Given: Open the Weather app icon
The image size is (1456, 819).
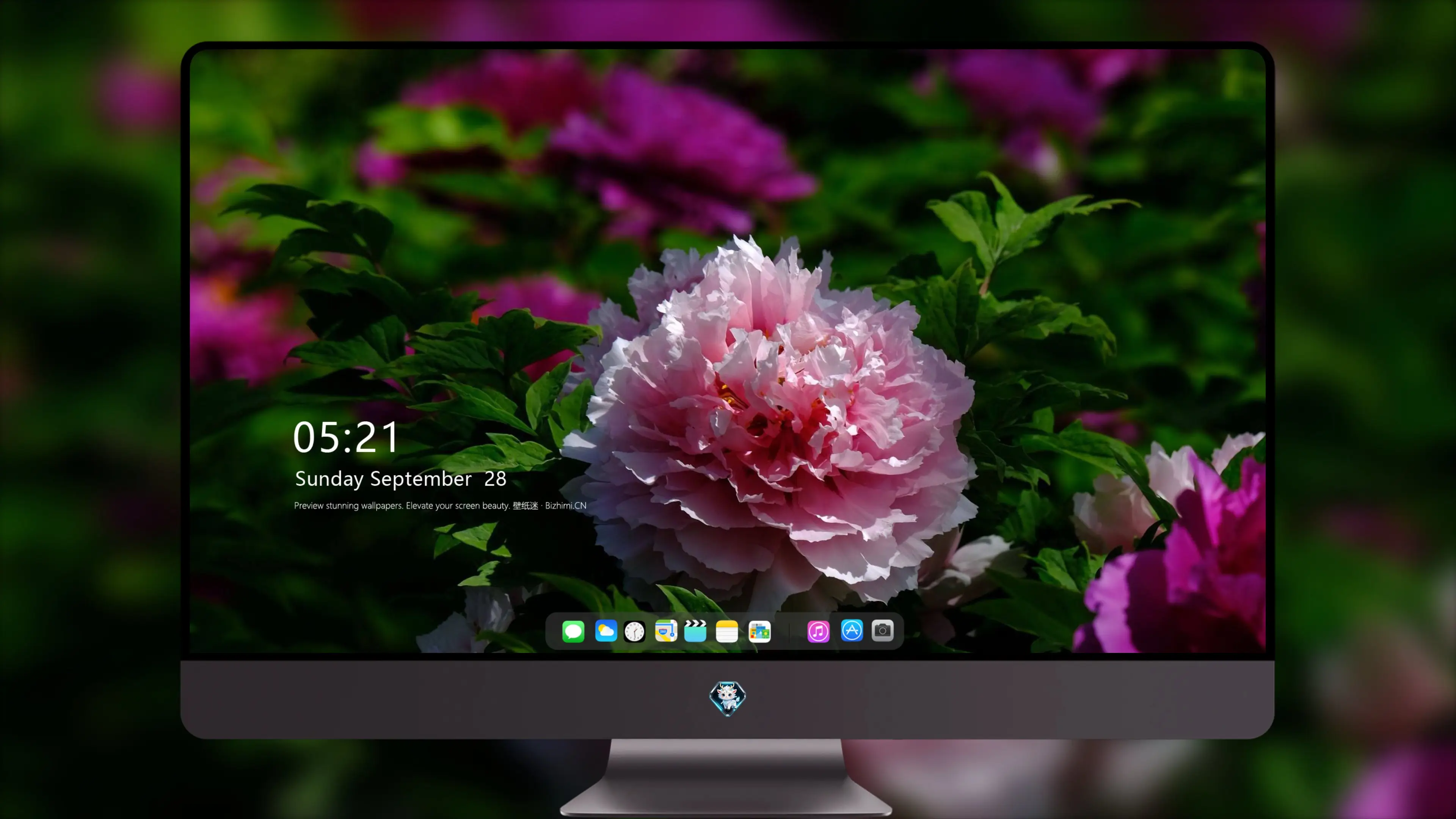Looking at the screenshot, I should coord(606,631).
